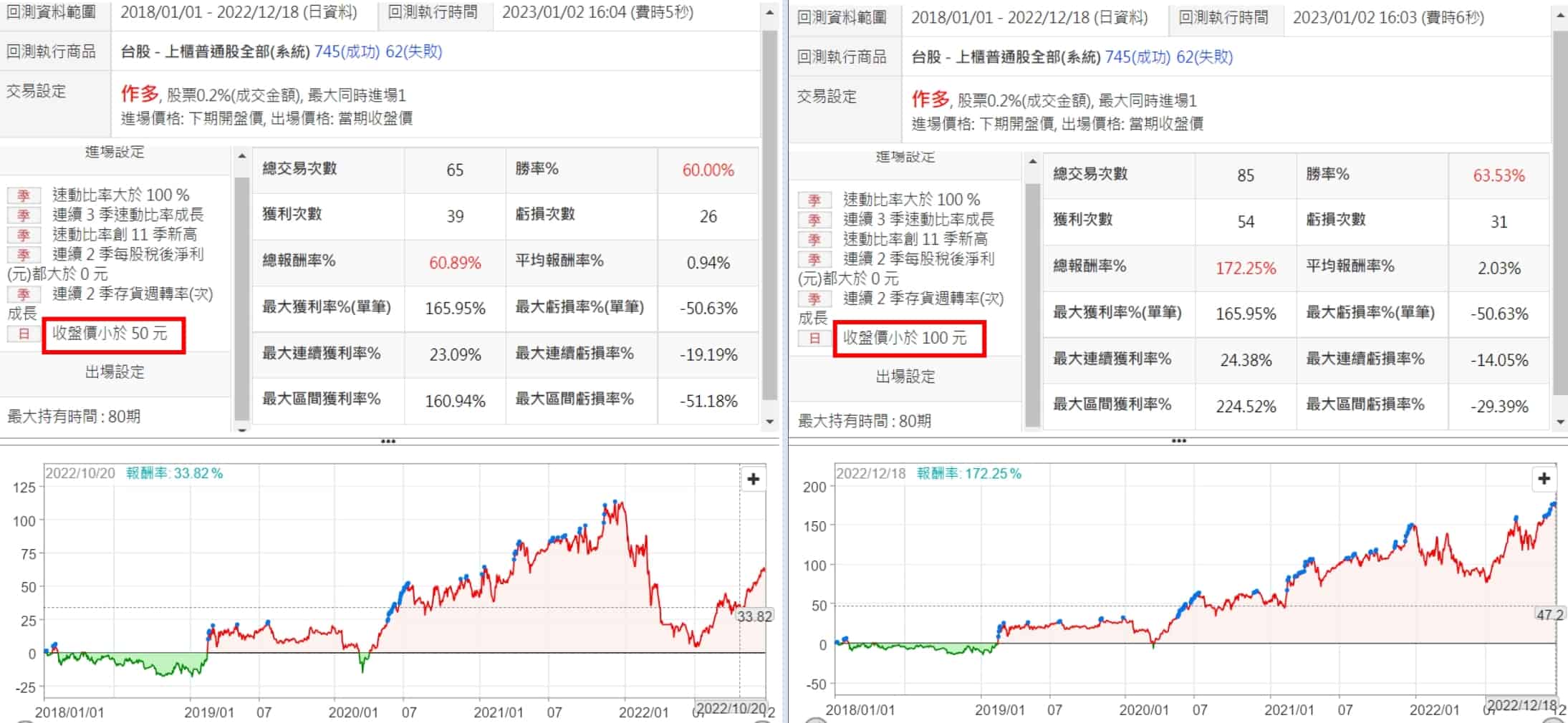1568x723 pixels.
Task: Click the three-dot splitter handle above right chart
Action: [x=1179, y=441]
